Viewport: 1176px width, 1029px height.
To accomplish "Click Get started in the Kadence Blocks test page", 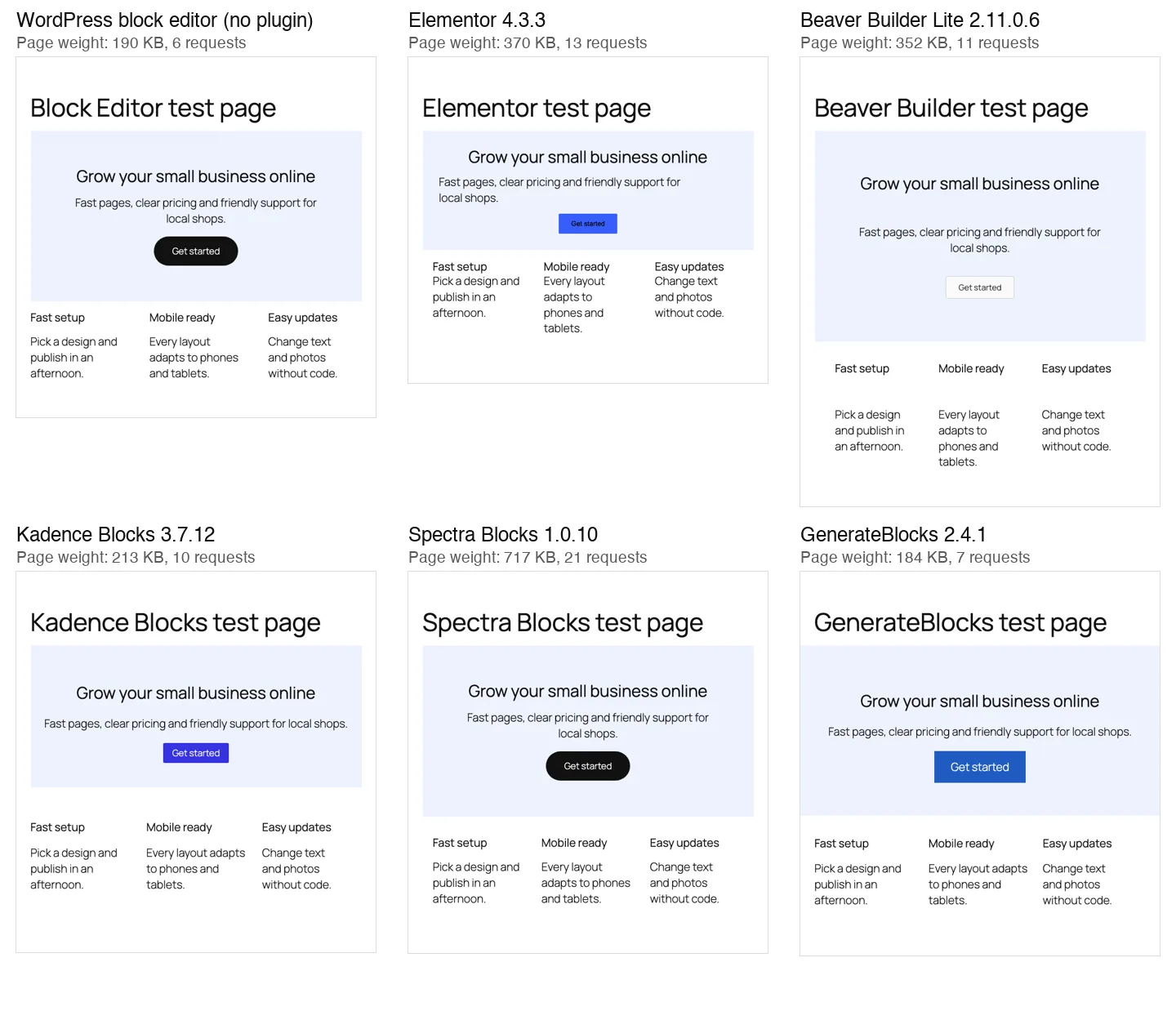I will (196, 753).
